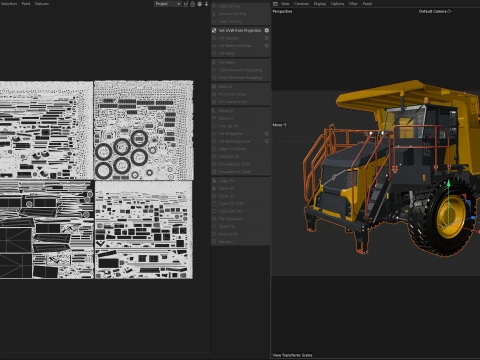Click the Copy UV command

tap(240, 181)
